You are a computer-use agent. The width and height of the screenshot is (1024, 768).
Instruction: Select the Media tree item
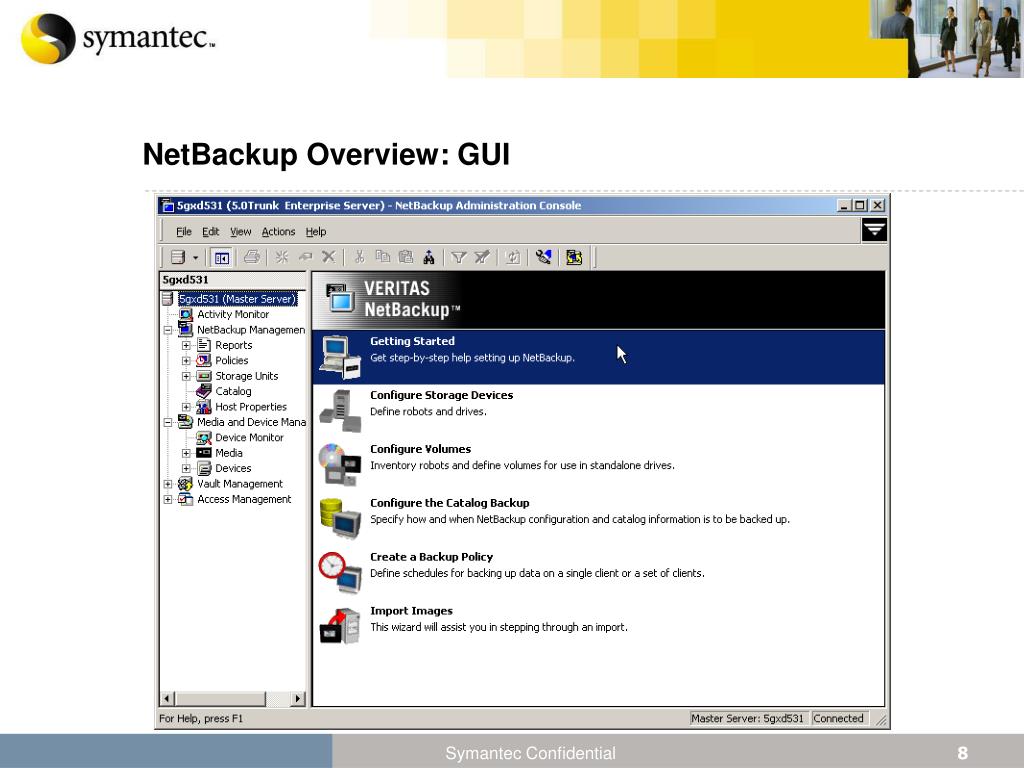pos(229,453)
